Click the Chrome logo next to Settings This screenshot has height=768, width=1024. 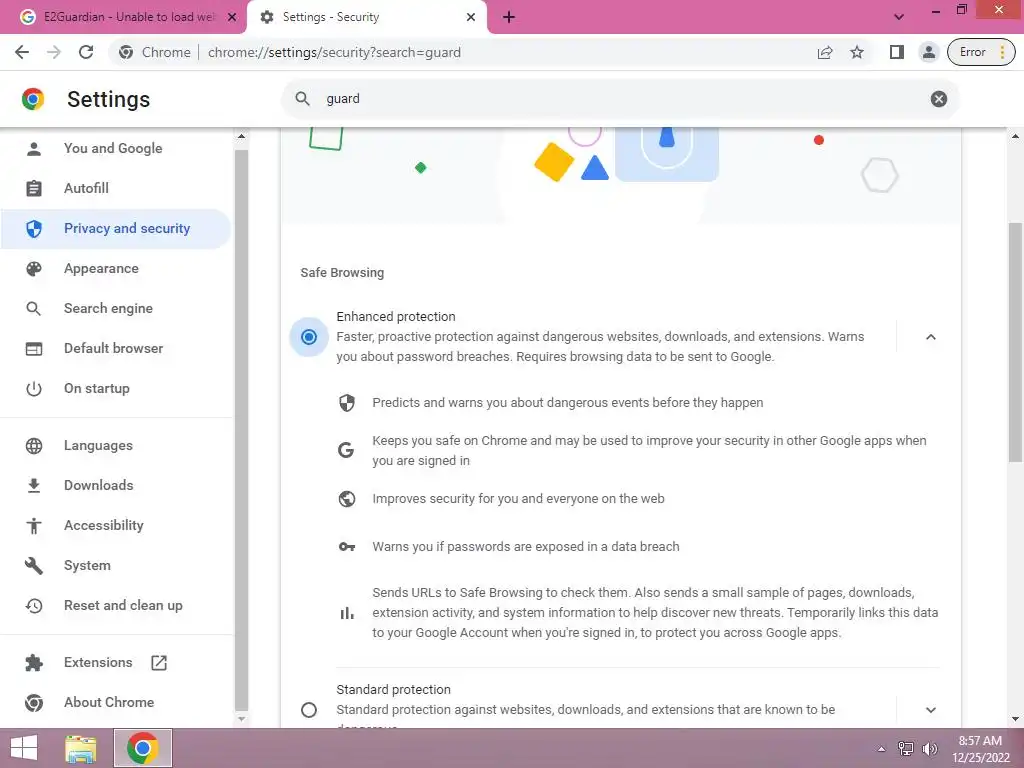[x=33, y=99]
